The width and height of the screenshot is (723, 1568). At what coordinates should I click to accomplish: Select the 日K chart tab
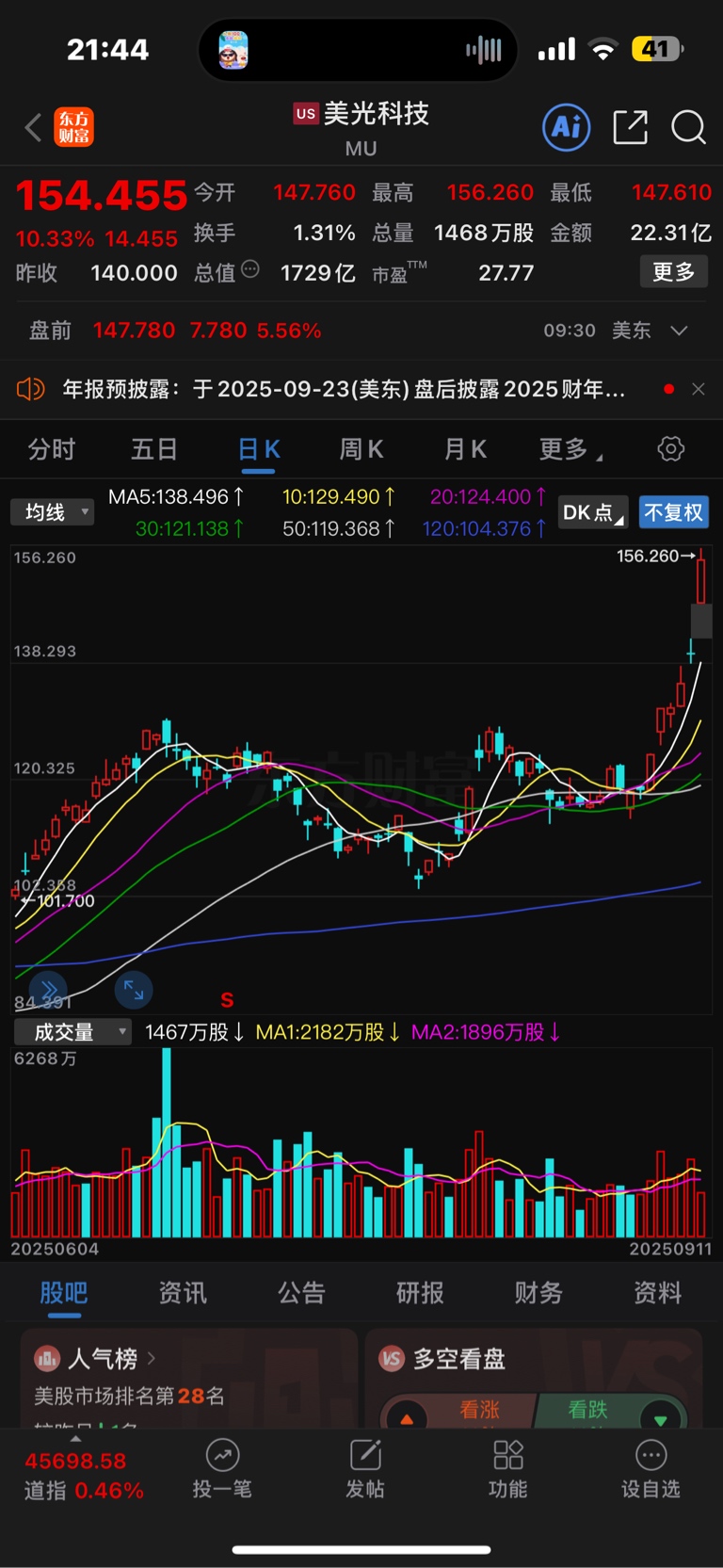point(258,449)
